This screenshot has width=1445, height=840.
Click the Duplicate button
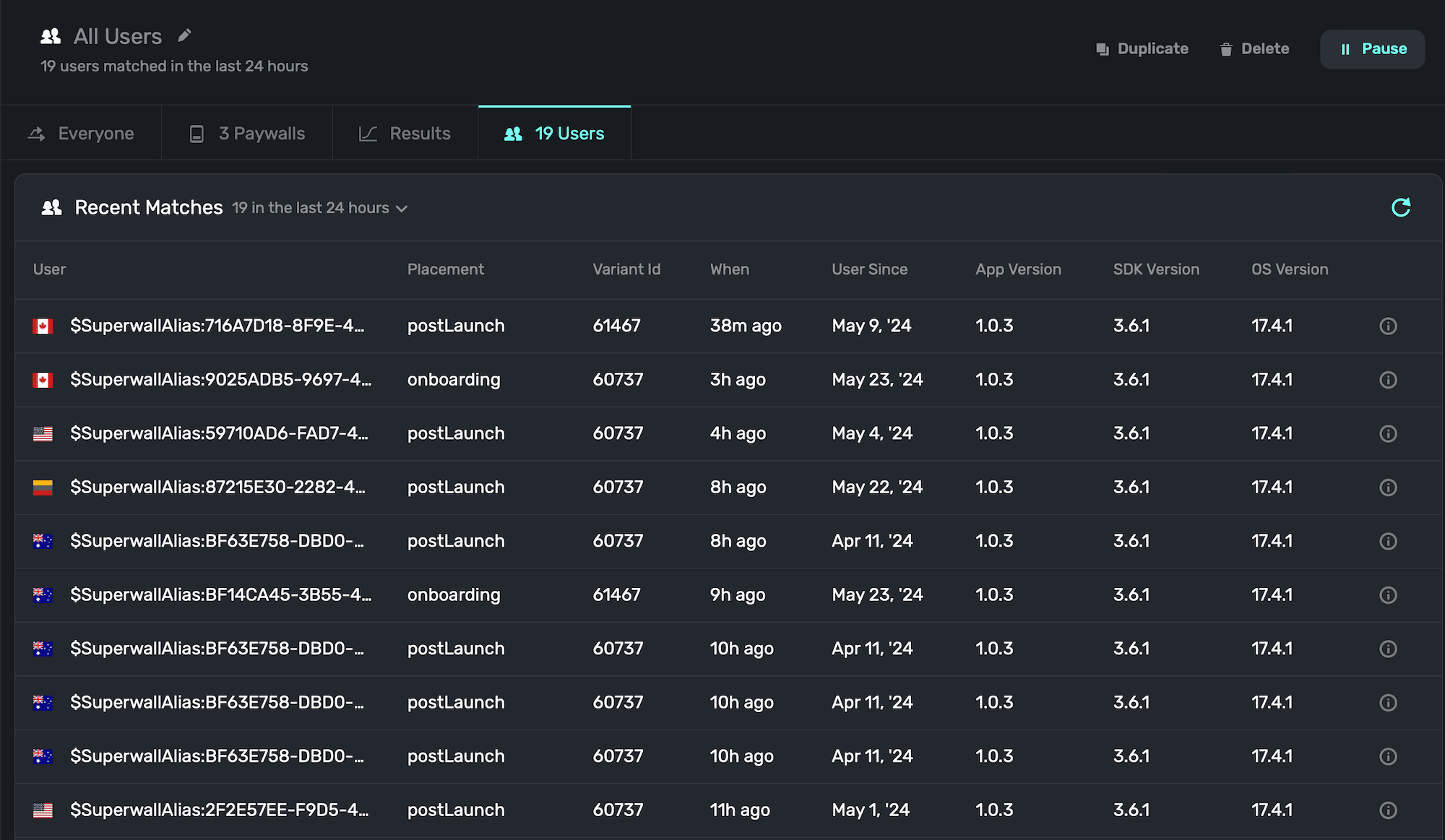pos(1142,49)
